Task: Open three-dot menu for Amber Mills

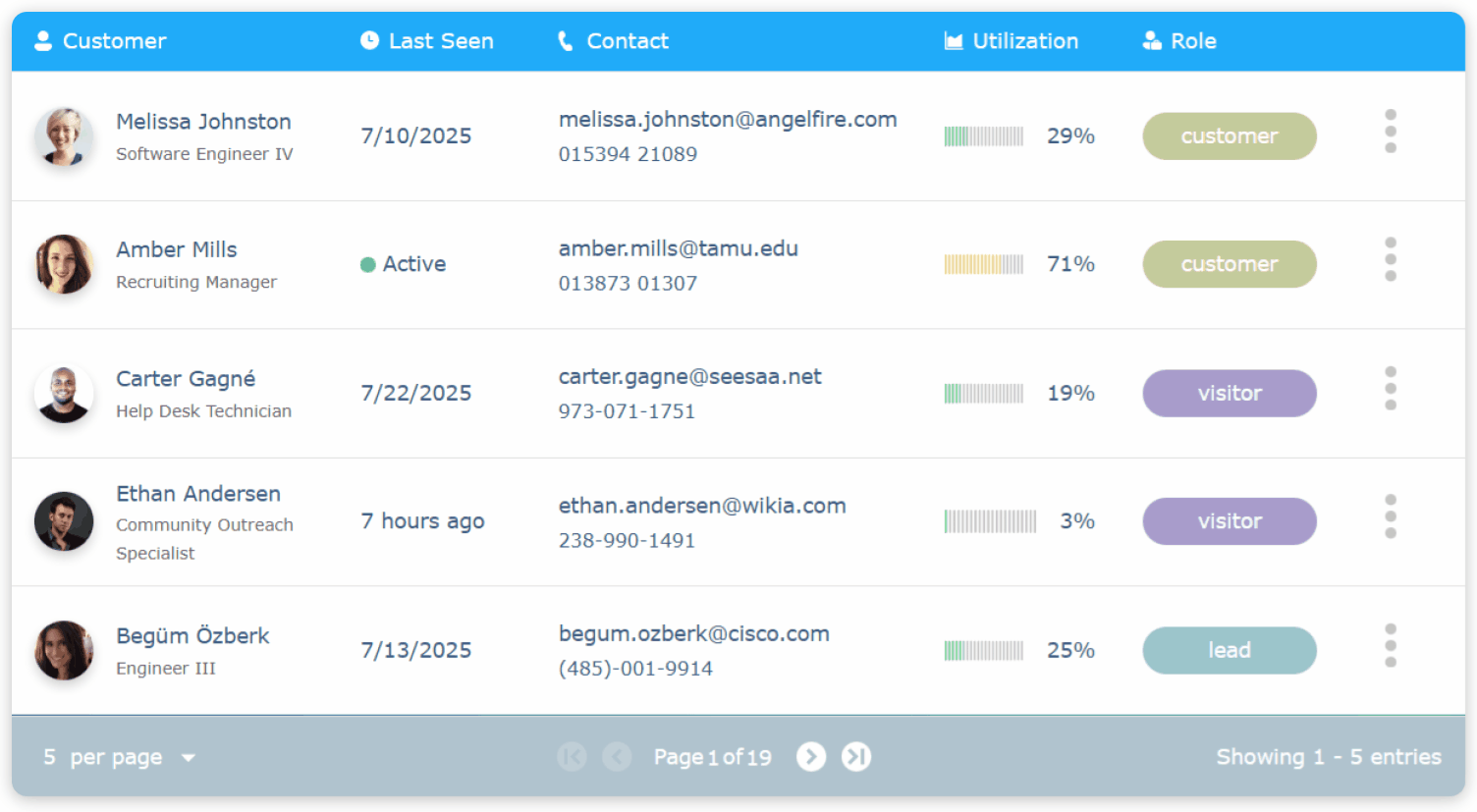Action: point(1390,260)
